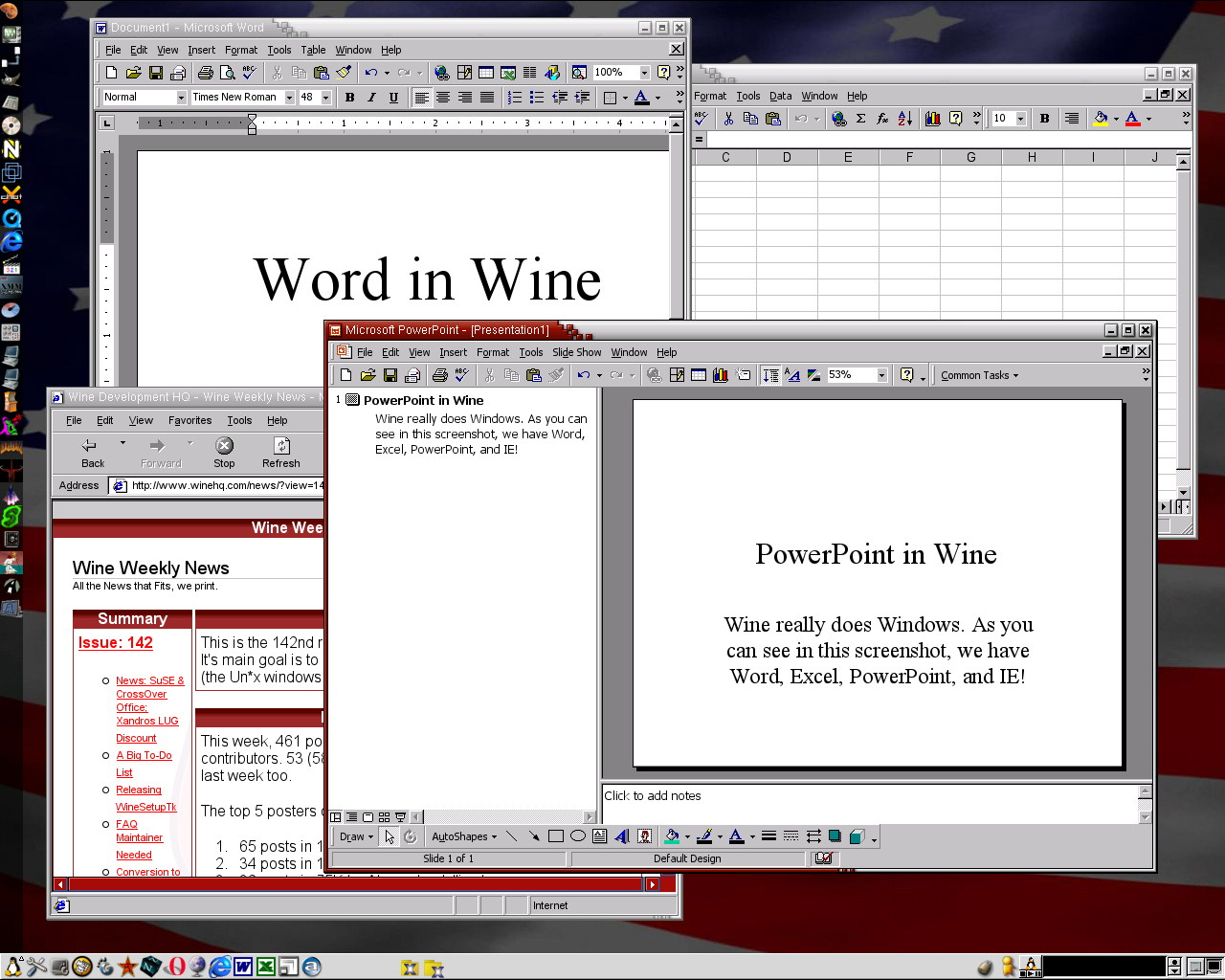Click Sort Ascending icon in Excel
Image resolution: width=1225 pixels, height=980 pixels.
coord(904,119)
